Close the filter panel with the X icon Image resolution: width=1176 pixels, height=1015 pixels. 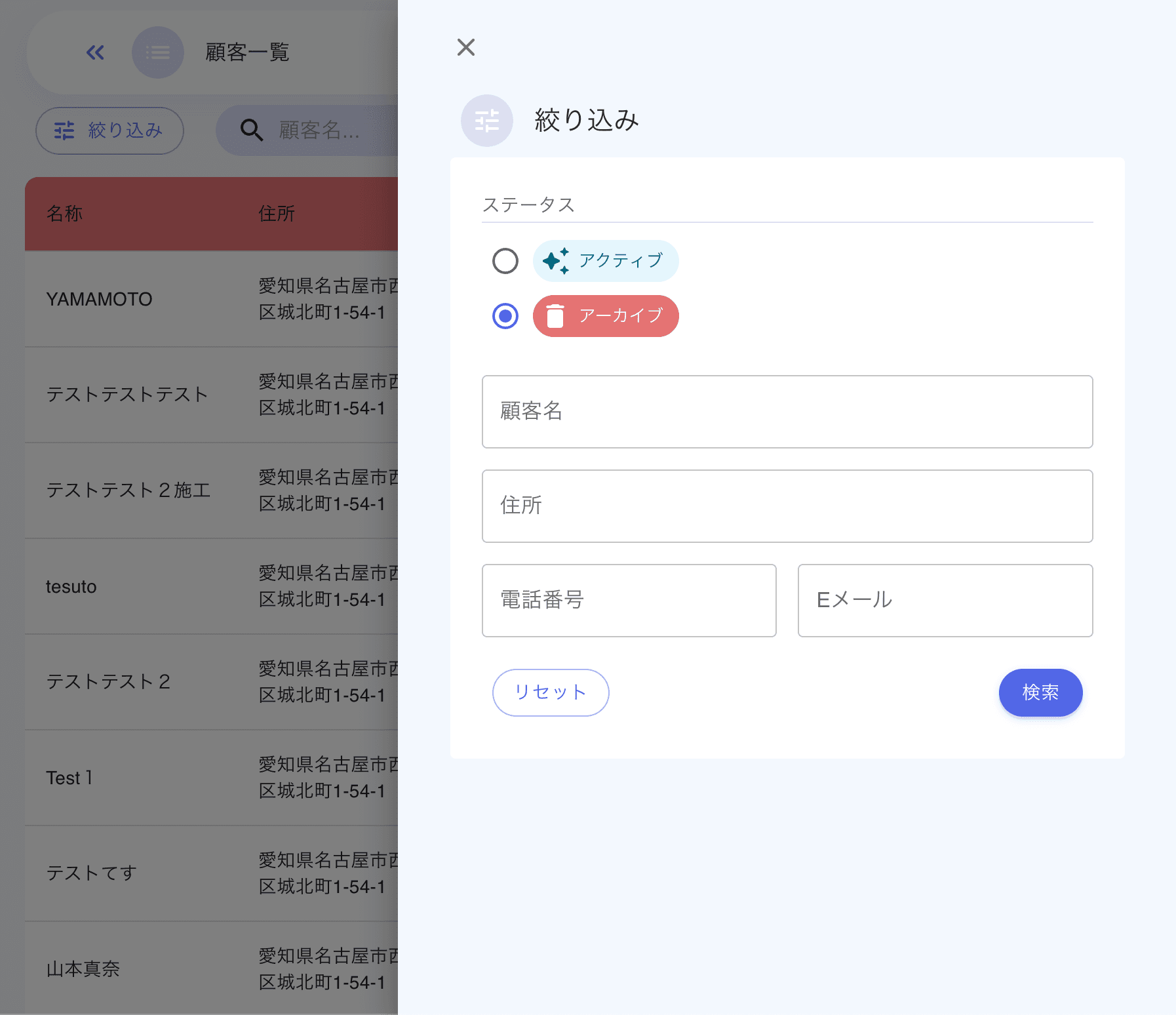pos(465,47)
